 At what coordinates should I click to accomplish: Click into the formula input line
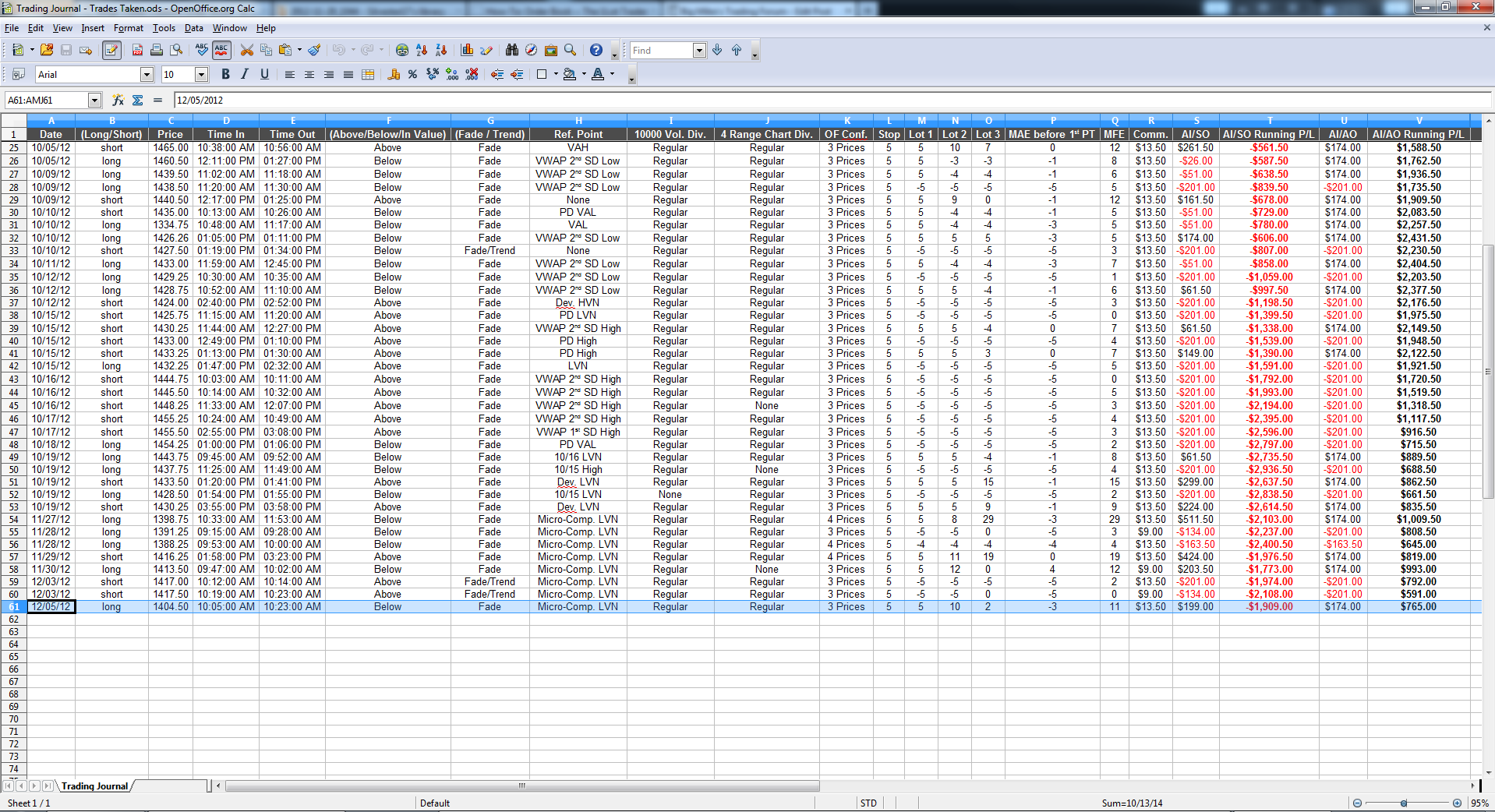tap(832, 100)
